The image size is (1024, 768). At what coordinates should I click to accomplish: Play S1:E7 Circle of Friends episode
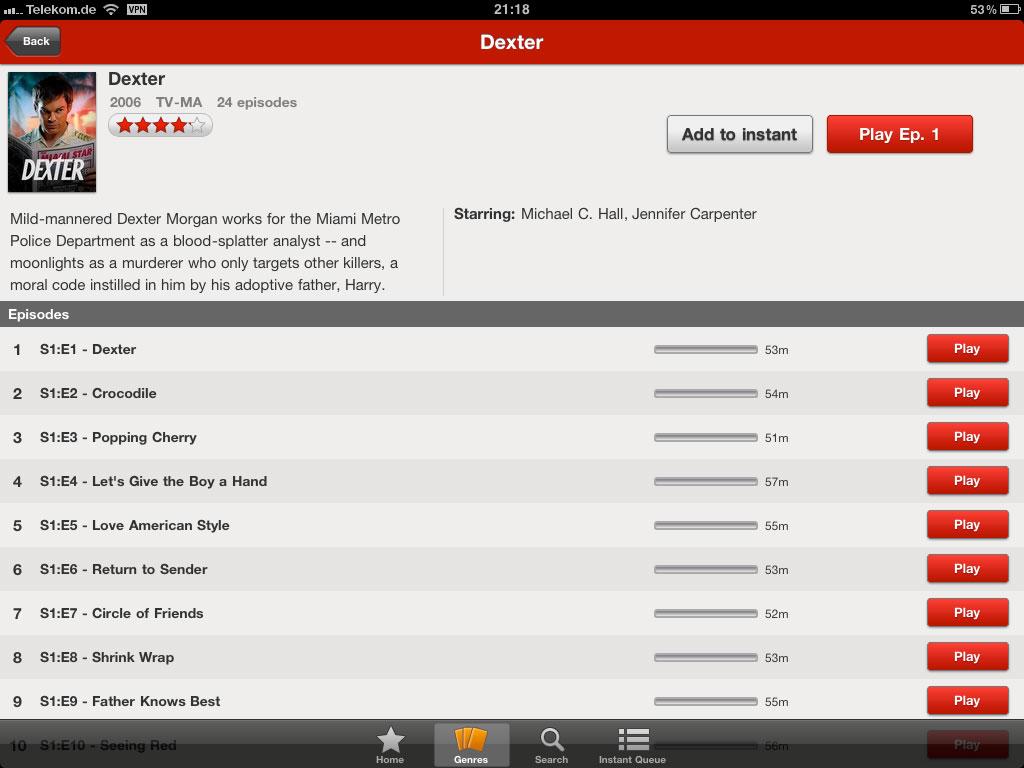[967, 613]
